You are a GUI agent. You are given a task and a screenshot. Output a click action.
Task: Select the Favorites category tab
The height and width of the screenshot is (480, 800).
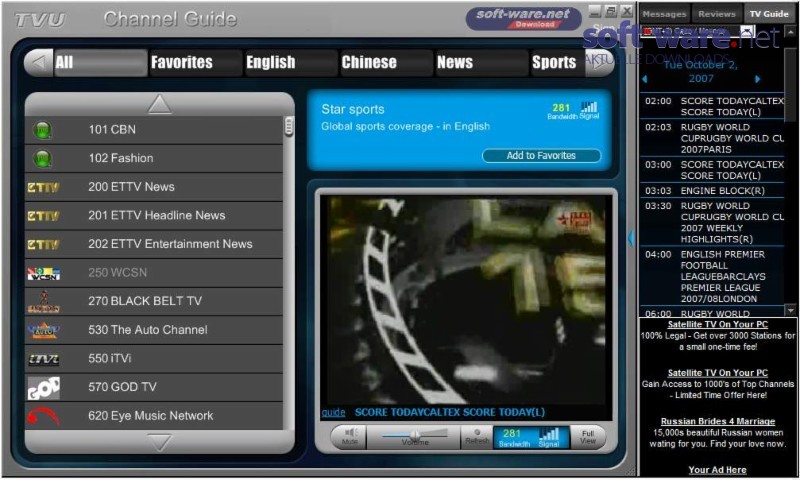click(195, 63)
